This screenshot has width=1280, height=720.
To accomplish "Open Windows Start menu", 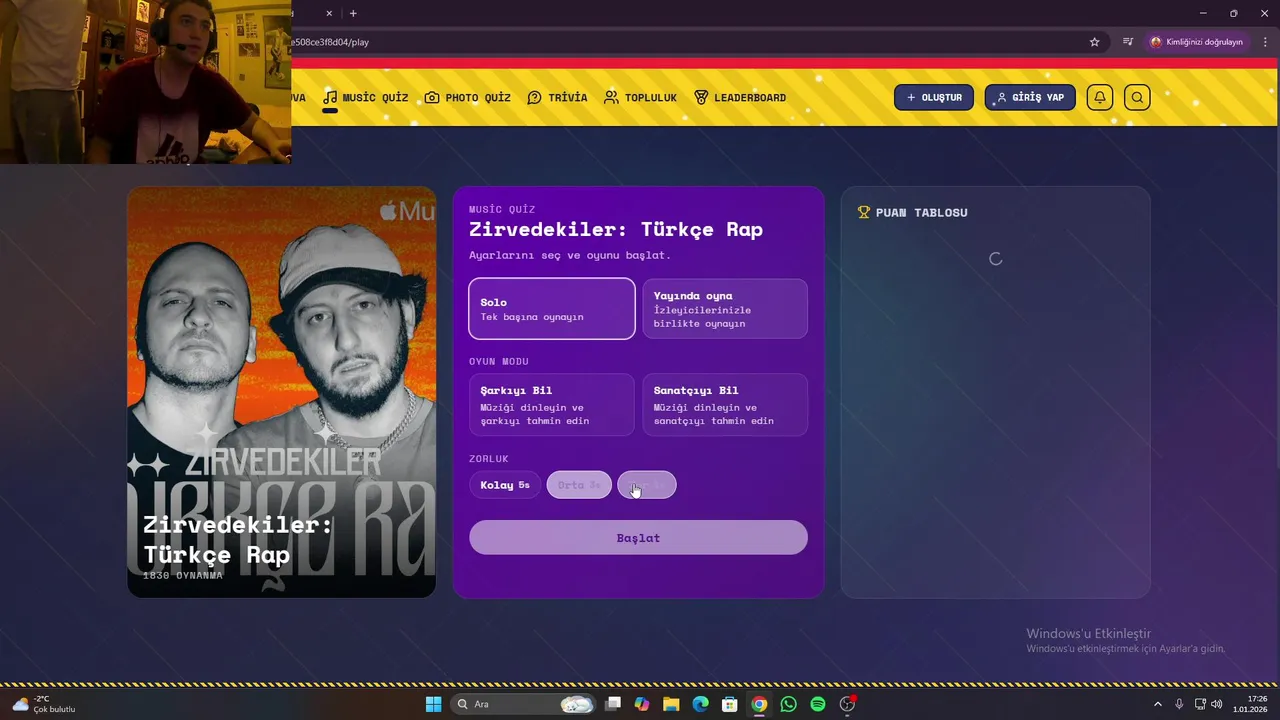I will tap(433, 704).
